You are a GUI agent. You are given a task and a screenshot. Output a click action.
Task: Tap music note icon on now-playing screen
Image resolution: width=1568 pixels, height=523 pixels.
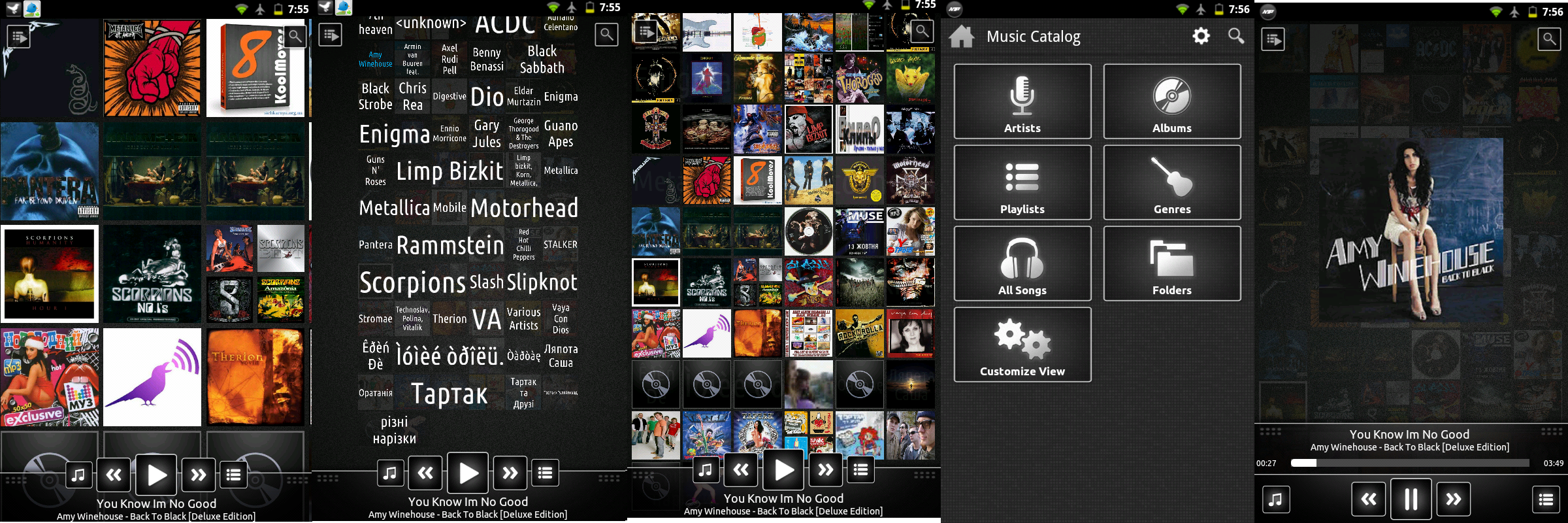click(1275, 500)
